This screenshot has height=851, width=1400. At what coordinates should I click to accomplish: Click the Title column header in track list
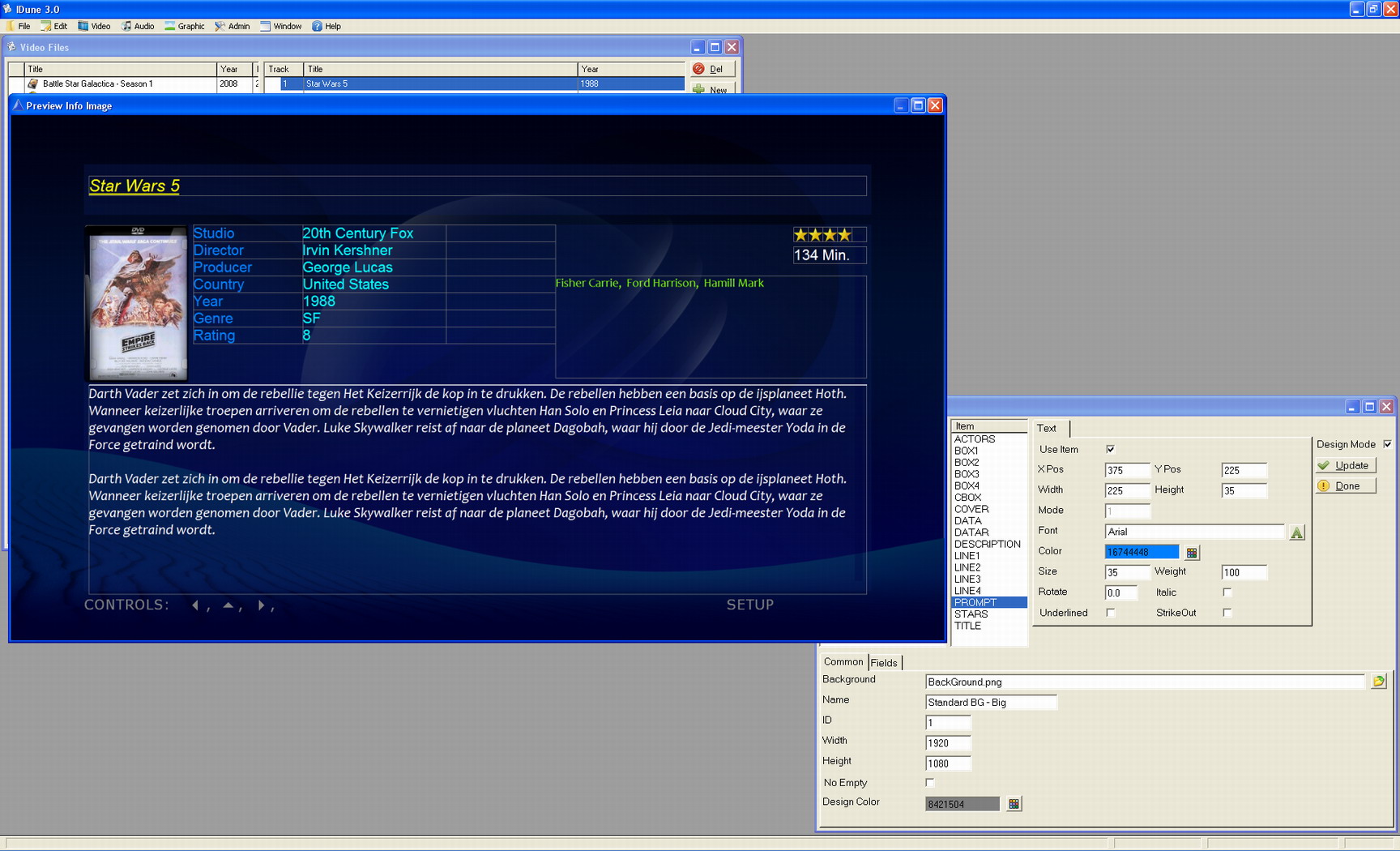point(440,69)
